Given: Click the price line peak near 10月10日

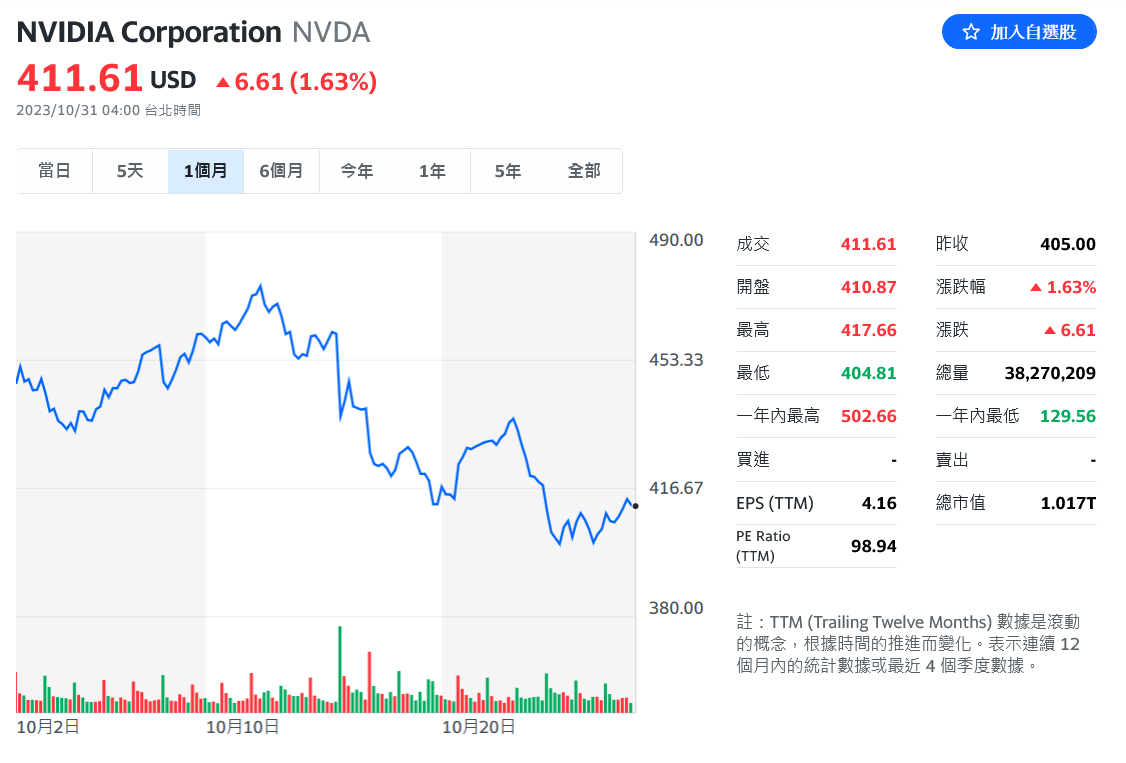Looking at the screenshot, I should [x=261, y=286].
